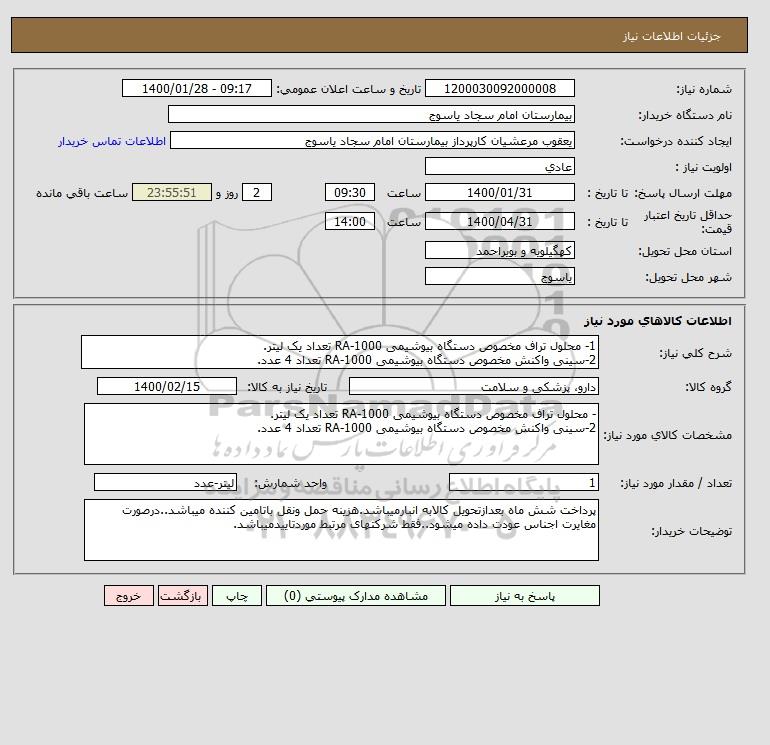The height and width of the screenshot is (745, 770).
Task: Click the announcement date field 1400/01/28 - 09:17
Action: (x=196, y=88)
